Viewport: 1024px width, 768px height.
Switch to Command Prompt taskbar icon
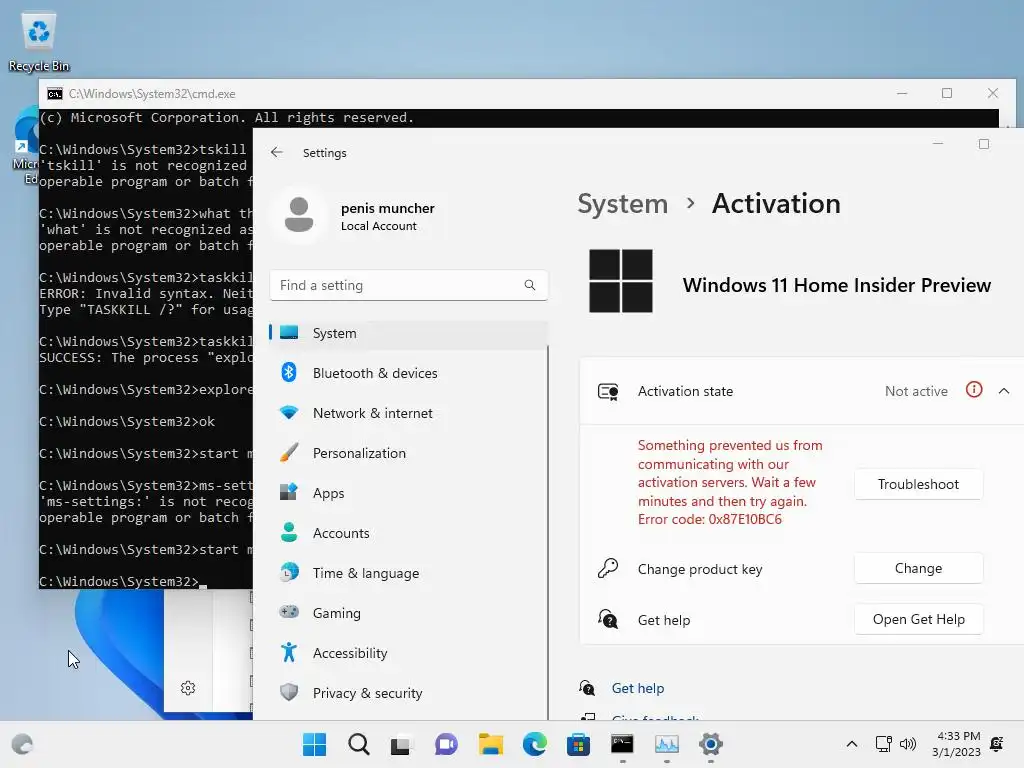(622, 744)
